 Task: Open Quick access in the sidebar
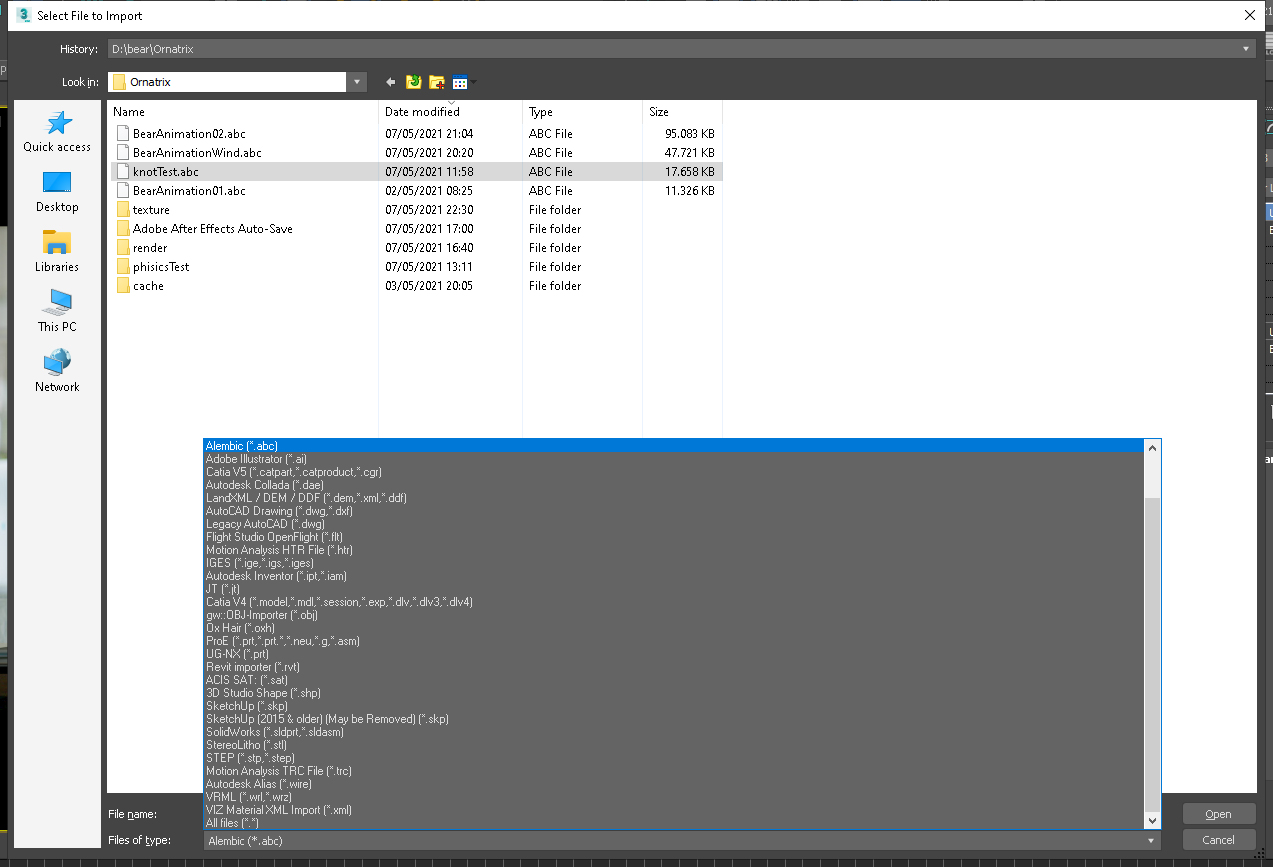click(x=57, y=131)
